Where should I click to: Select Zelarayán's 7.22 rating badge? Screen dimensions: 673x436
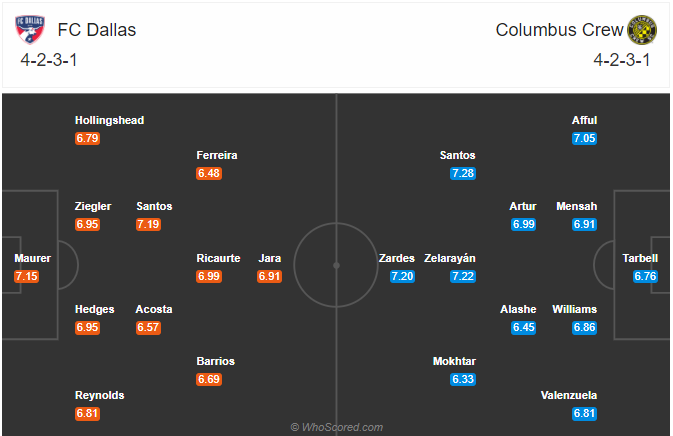click(463, 276)
